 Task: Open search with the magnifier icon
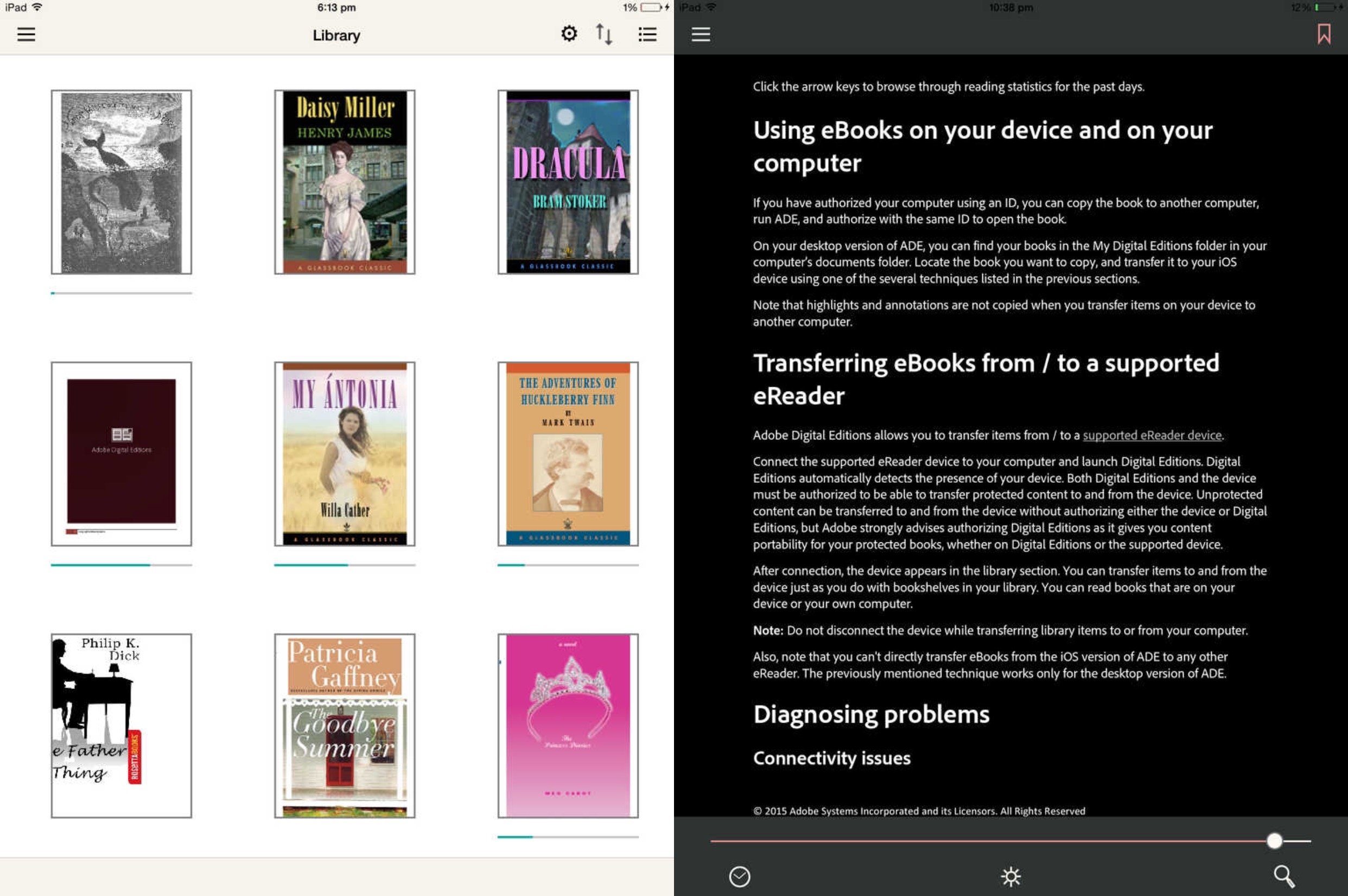[x=1283, y=876]
